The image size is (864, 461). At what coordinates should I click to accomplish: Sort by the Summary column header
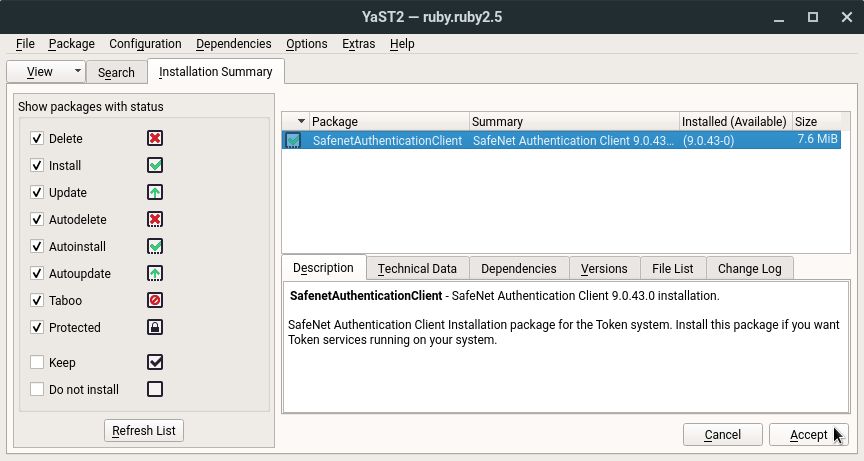point(574,121)
